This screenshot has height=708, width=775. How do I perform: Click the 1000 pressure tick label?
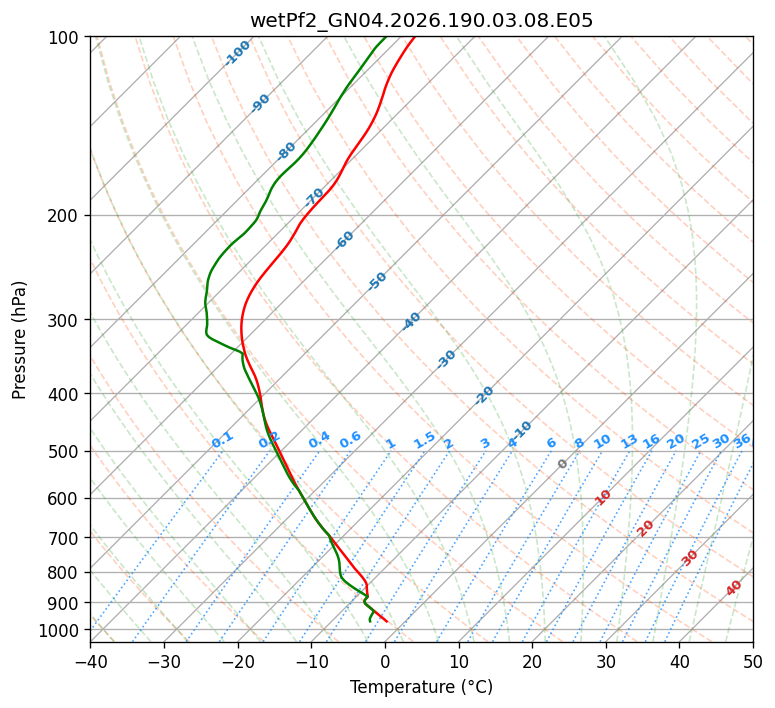coord(61,630)
